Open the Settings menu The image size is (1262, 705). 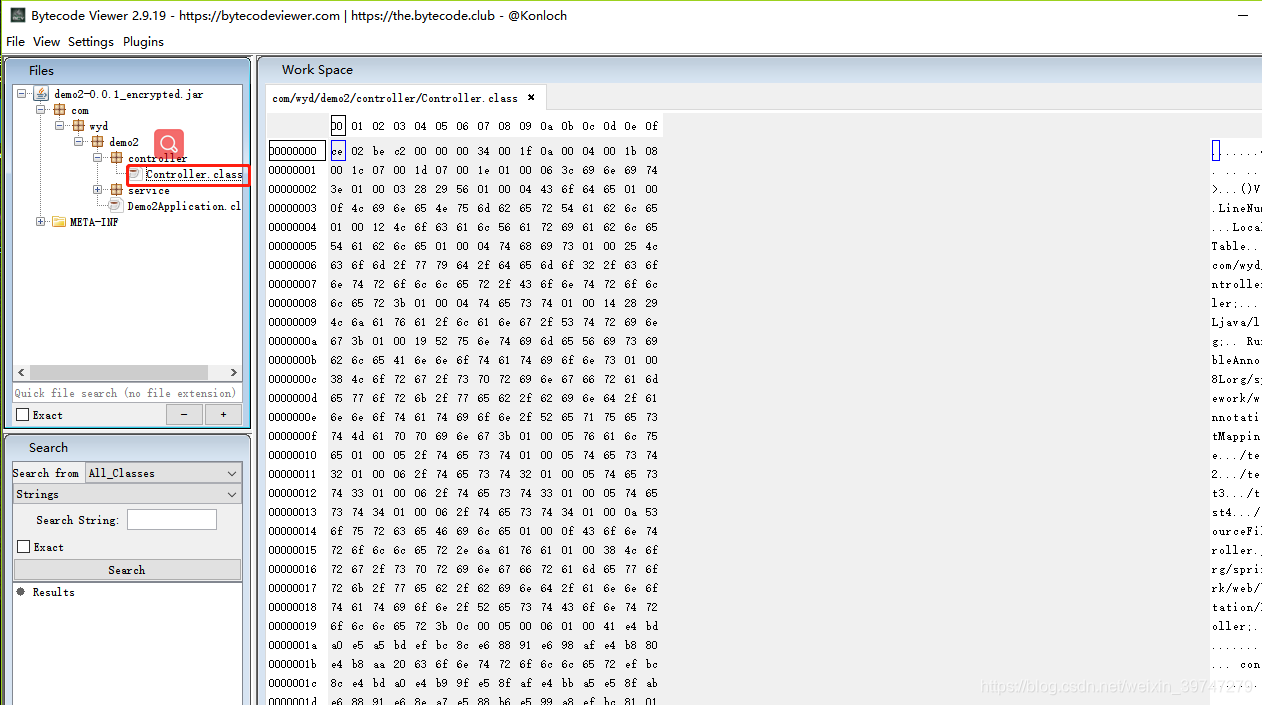(x=91, y=41)
